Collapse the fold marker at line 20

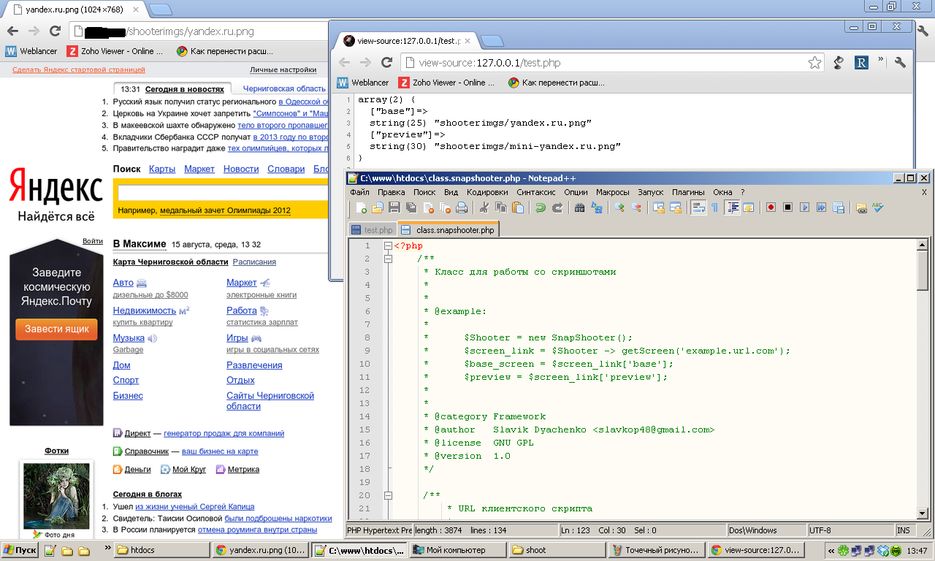[387, 495]
